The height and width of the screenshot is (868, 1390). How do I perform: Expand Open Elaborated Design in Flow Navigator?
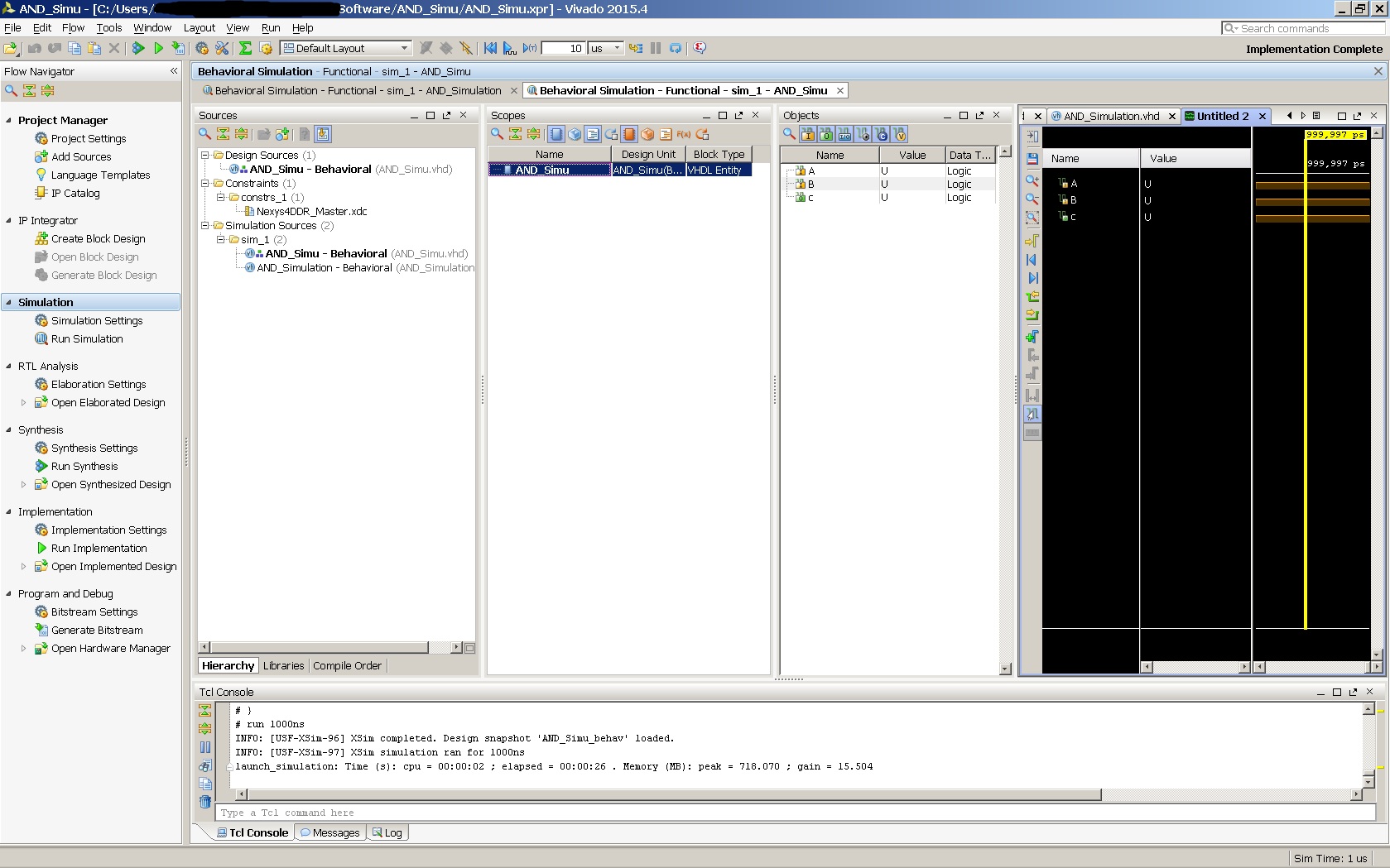point(23,402)
